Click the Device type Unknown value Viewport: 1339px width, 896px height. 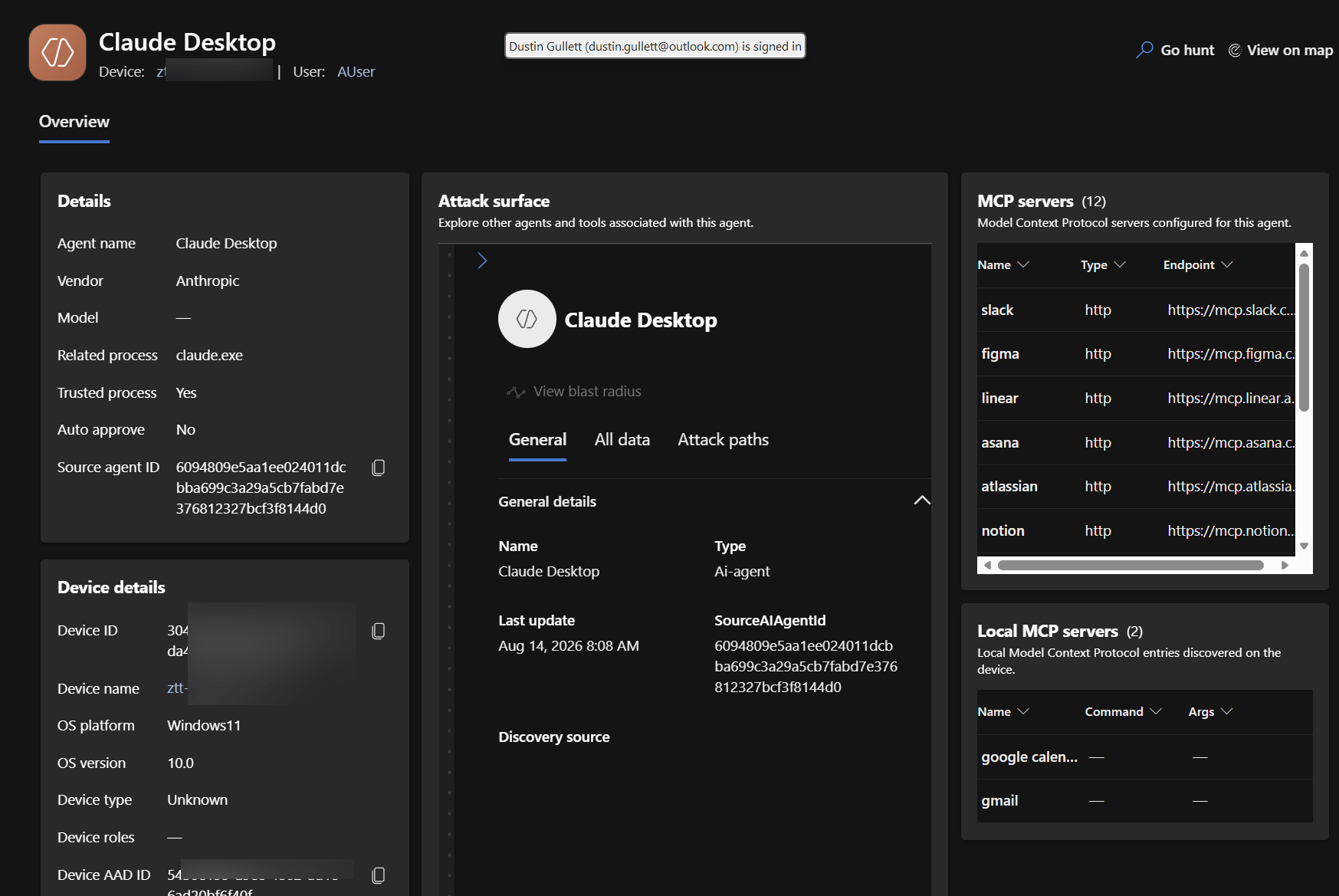197,800
